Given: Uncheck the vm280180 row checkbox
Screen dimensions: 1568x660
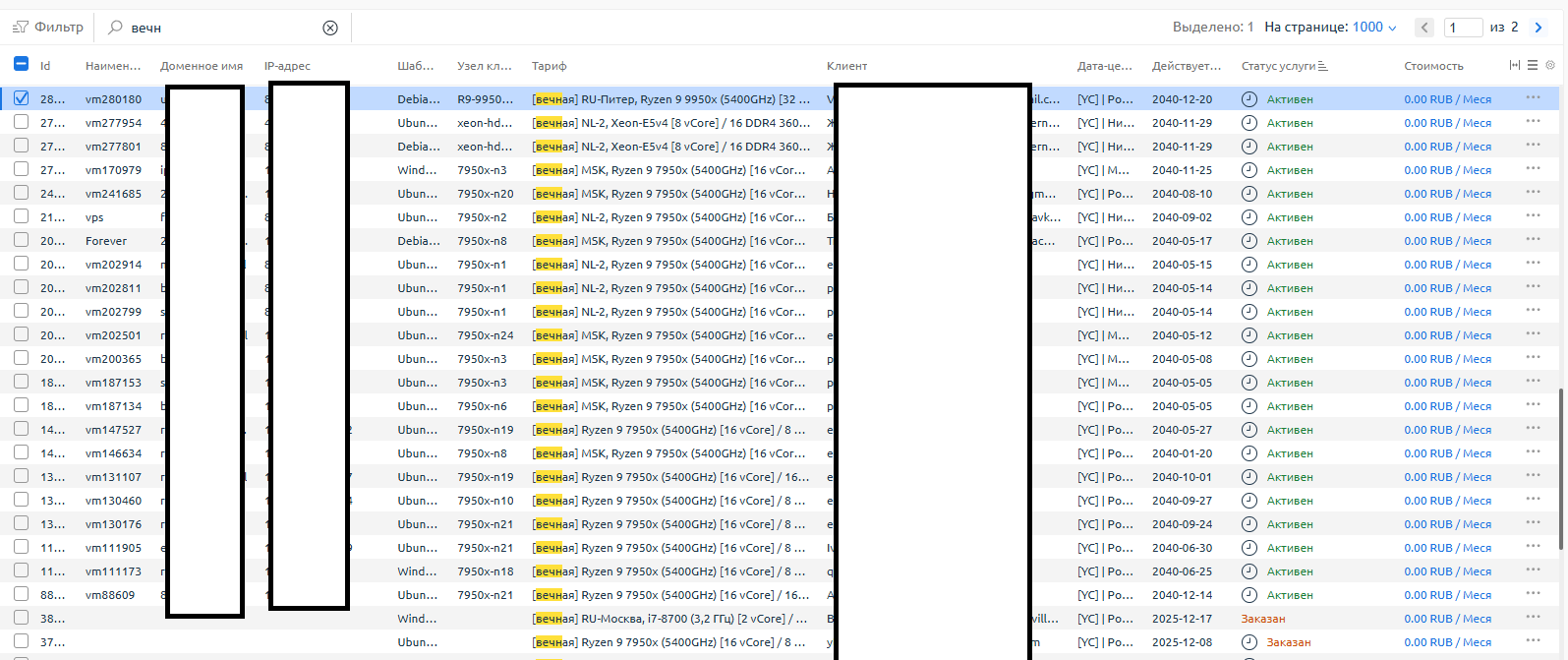Looking at the screenshot, I should click(x=22, y=98).
